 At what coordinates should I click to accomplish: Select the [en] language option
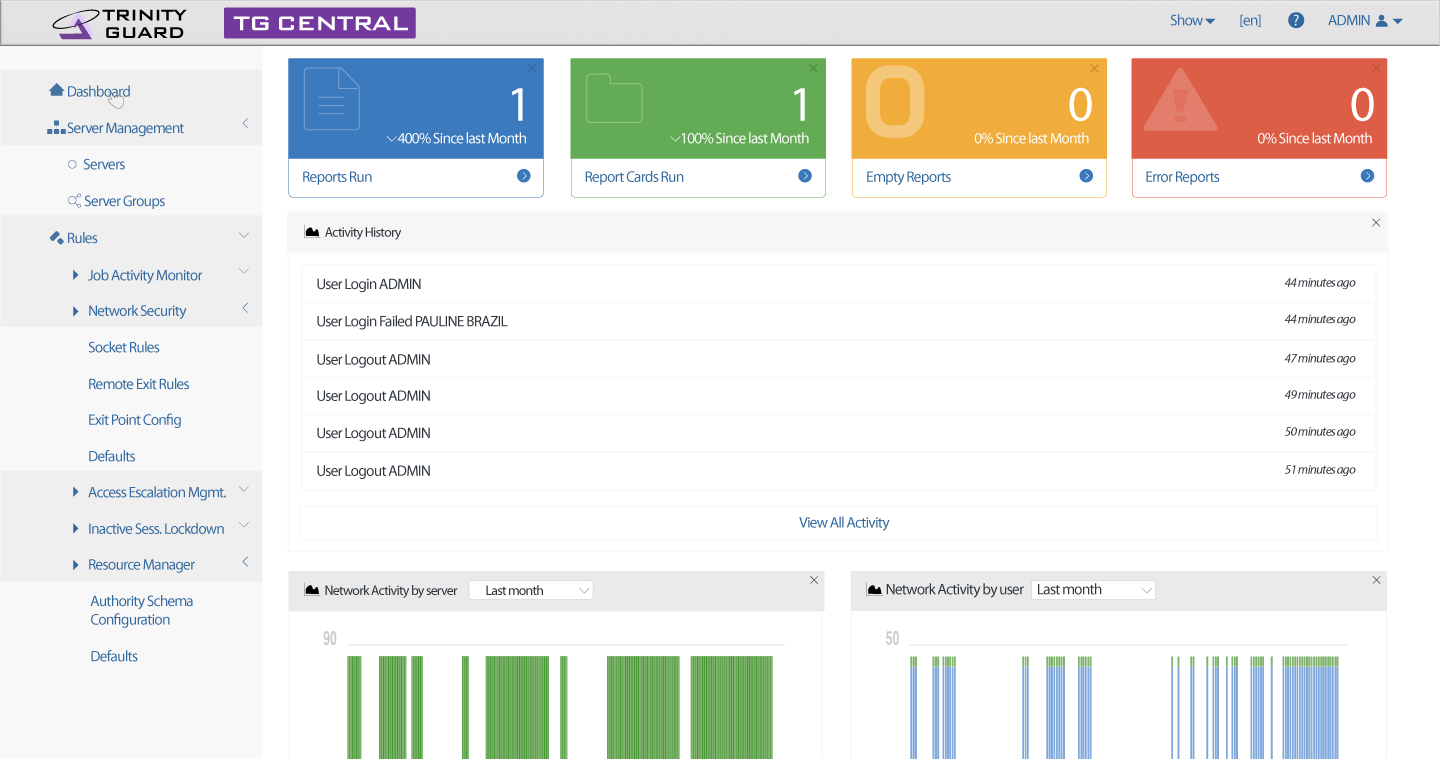click(1250, 19)
